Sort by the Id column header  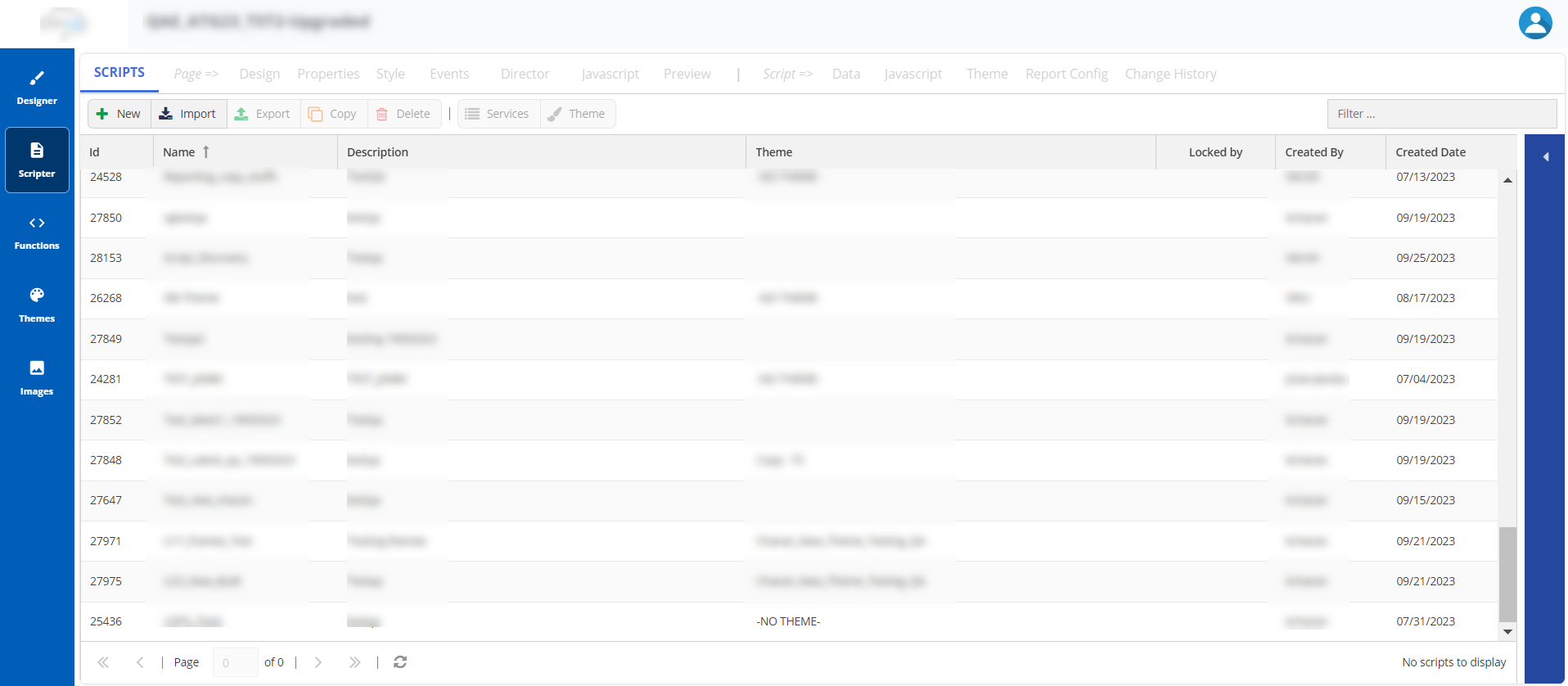tap(116, 152)
